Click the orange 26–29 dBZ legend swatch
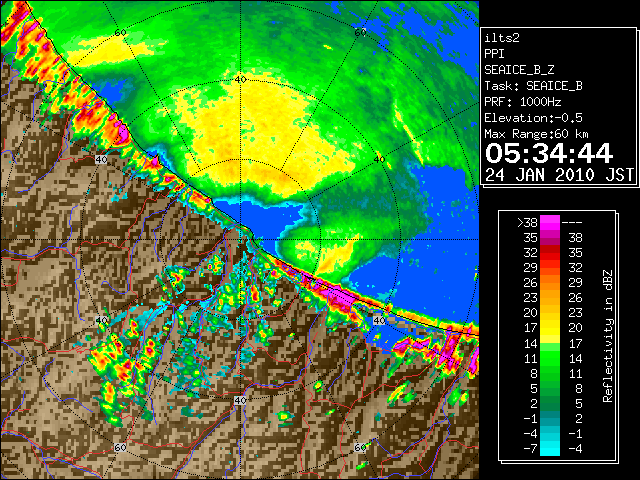This screenshot has height=480, width=640. coord(550,283)
